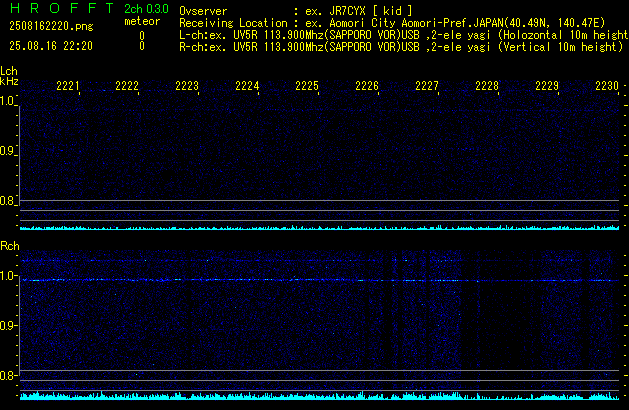
Task: Click time marker 2227
Action: [x=427, y=86]
